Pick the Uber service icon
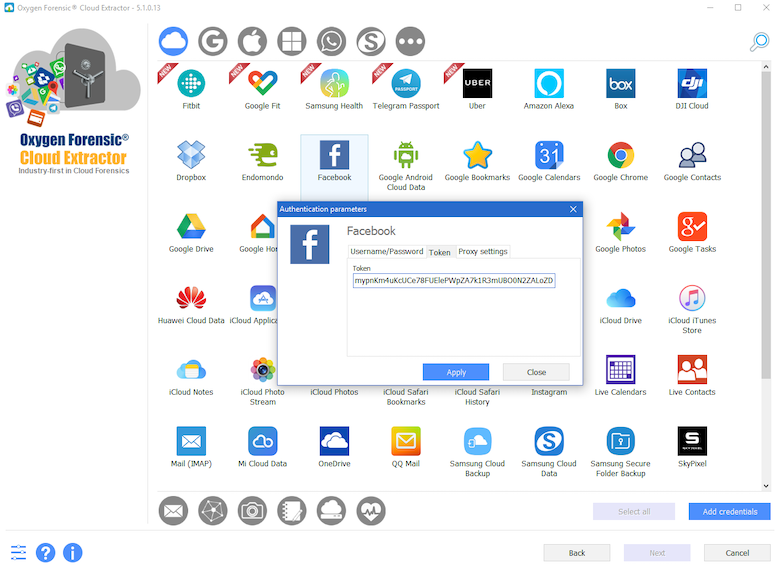 (x=478, y=84)
